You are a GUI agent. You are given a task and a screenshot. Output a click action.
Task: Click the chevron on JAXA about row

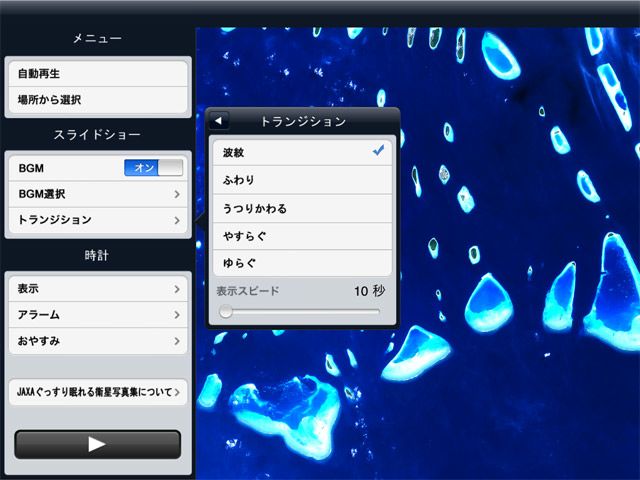point(177,393)
